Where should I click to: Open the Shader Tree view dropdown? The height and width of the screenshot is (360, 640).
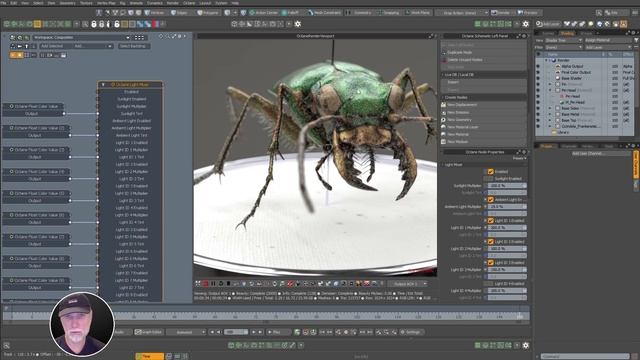point(564,40)
